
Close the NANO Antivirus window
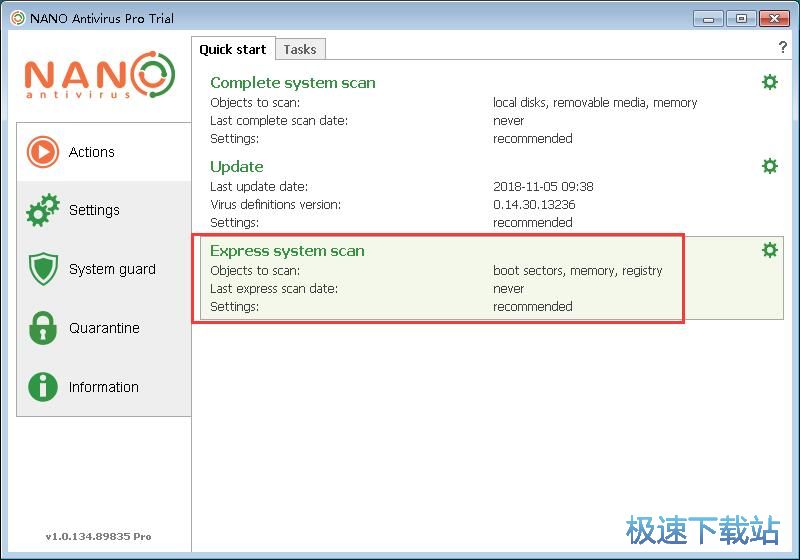774,19
